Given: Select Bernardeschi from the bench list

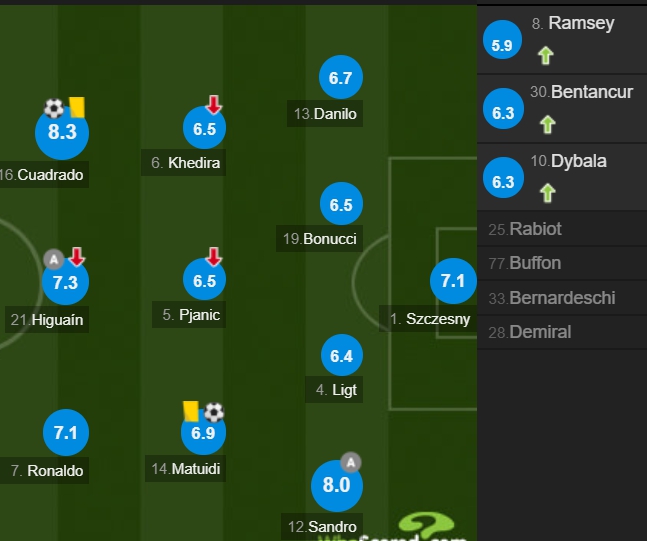Looking at the screenshot, I should tap(562, 298).
